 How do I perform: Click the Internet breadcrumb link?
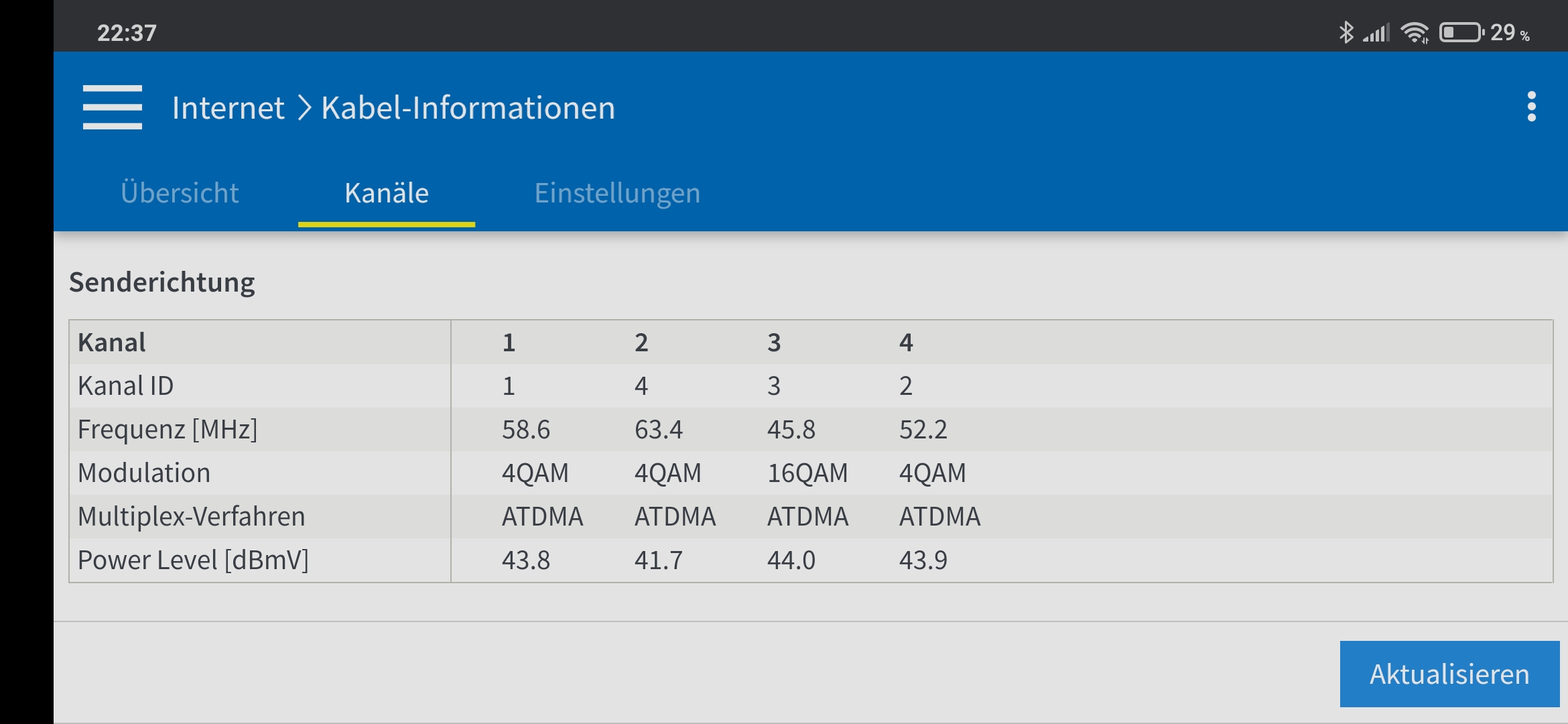tap(228, 108)
